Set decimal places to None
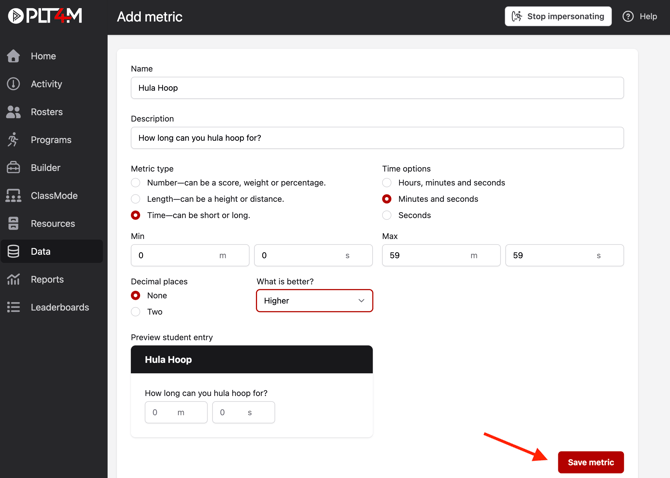The image size is (670, 478). click(x=135, y=296)
